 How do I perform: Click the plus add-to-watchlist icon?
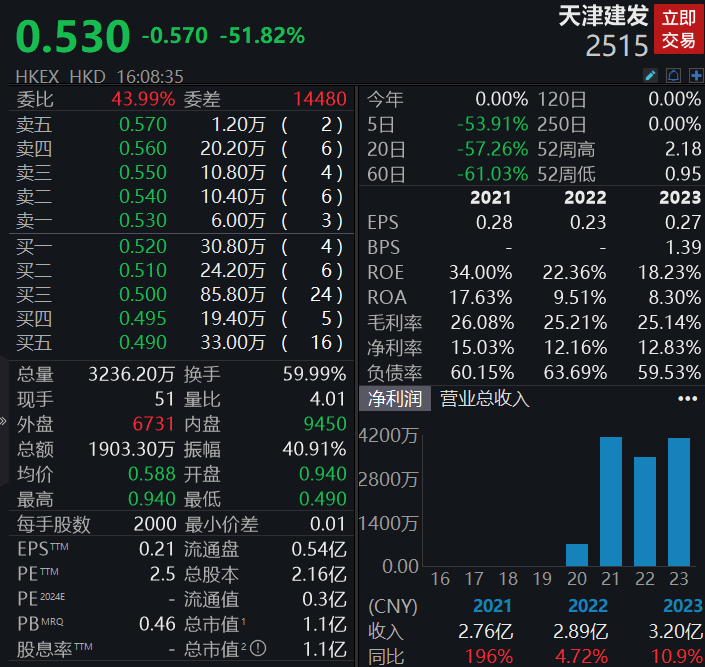(696, 75)
